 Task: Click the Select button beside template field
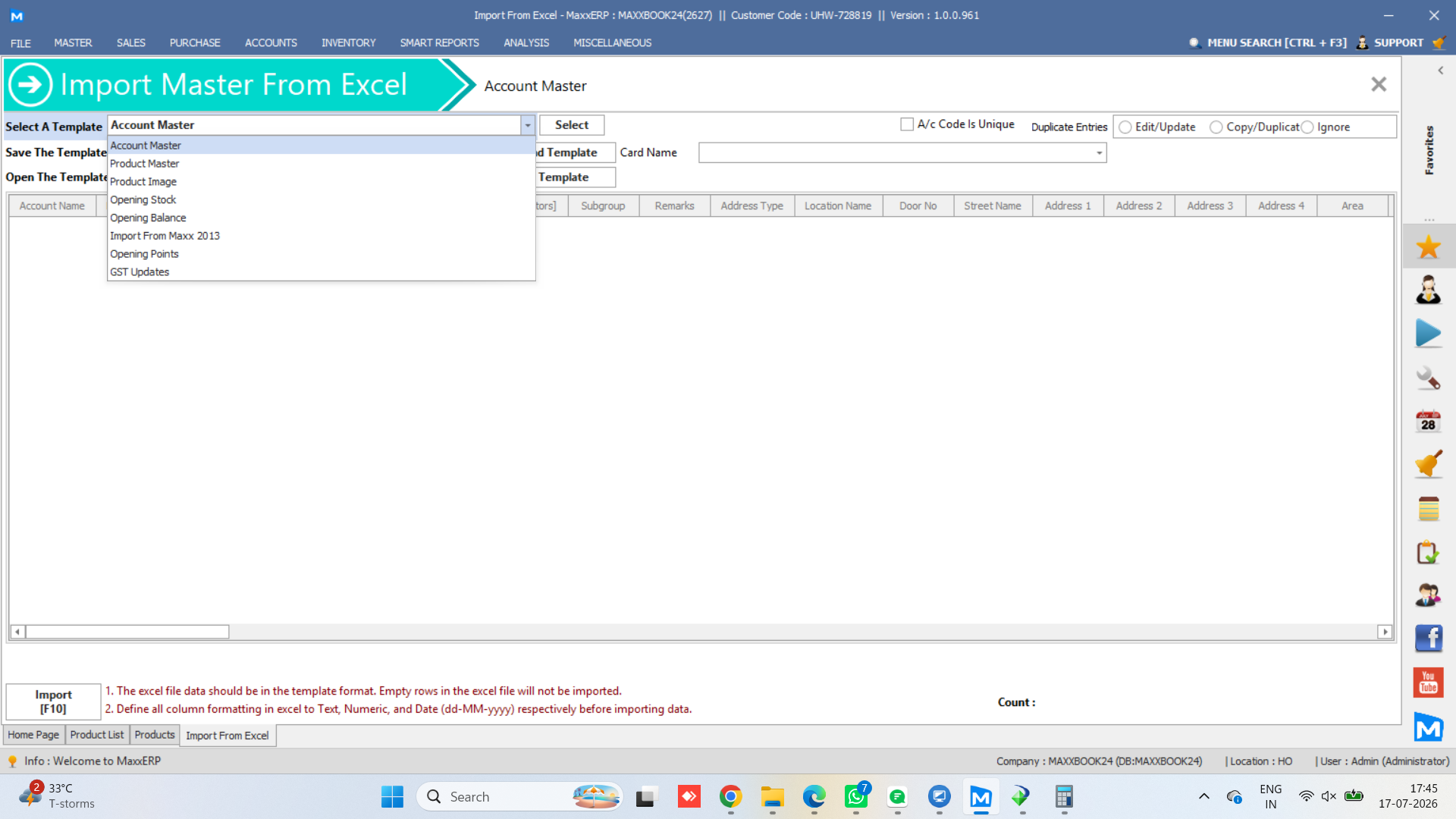pyautogui.click(x=572, y=125)
